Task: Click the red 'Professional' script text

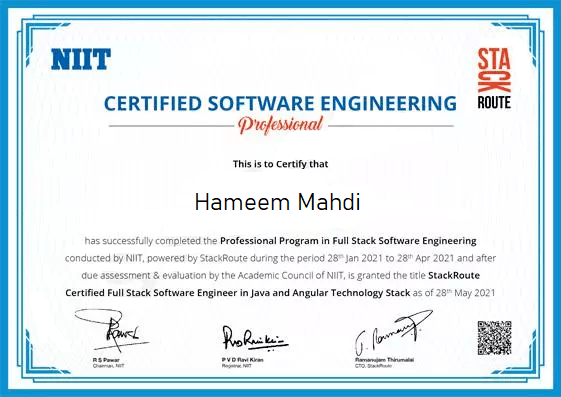Action: pyautogui.click(x=281, y=125)
